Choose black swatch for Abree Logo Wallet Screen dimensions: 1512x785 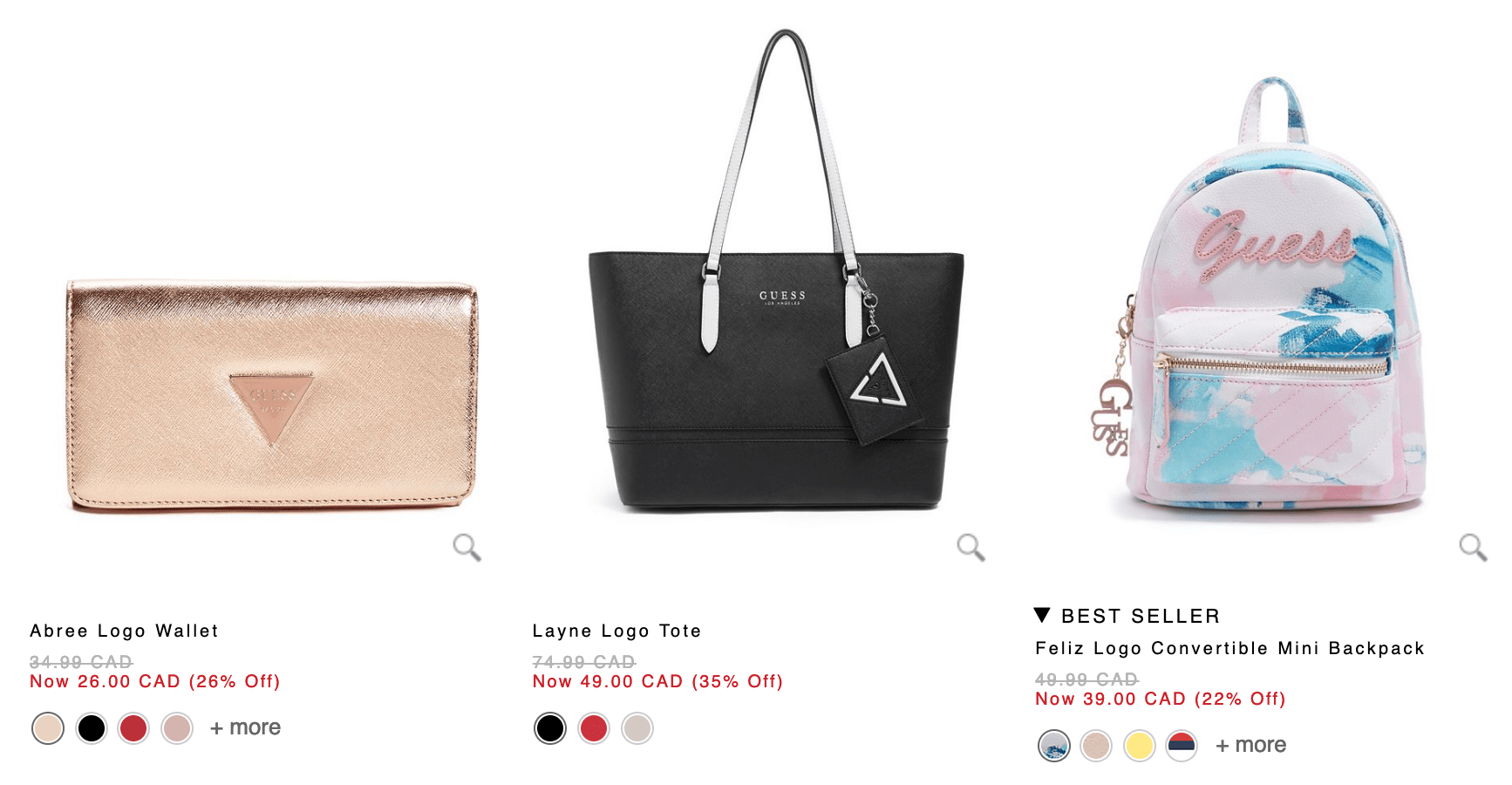pyautogui.click(x=92, y=728)
